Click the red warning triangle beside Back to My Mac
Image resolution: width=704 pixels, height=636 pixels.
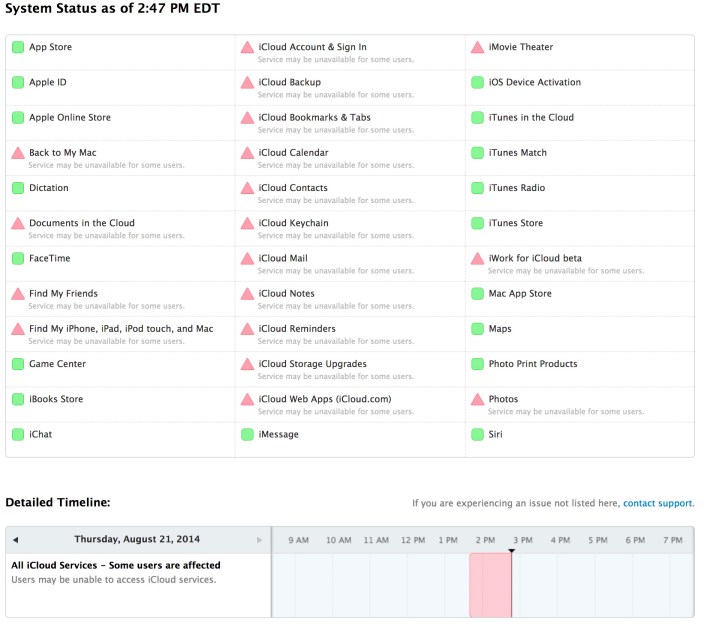(x=18, y=153)
